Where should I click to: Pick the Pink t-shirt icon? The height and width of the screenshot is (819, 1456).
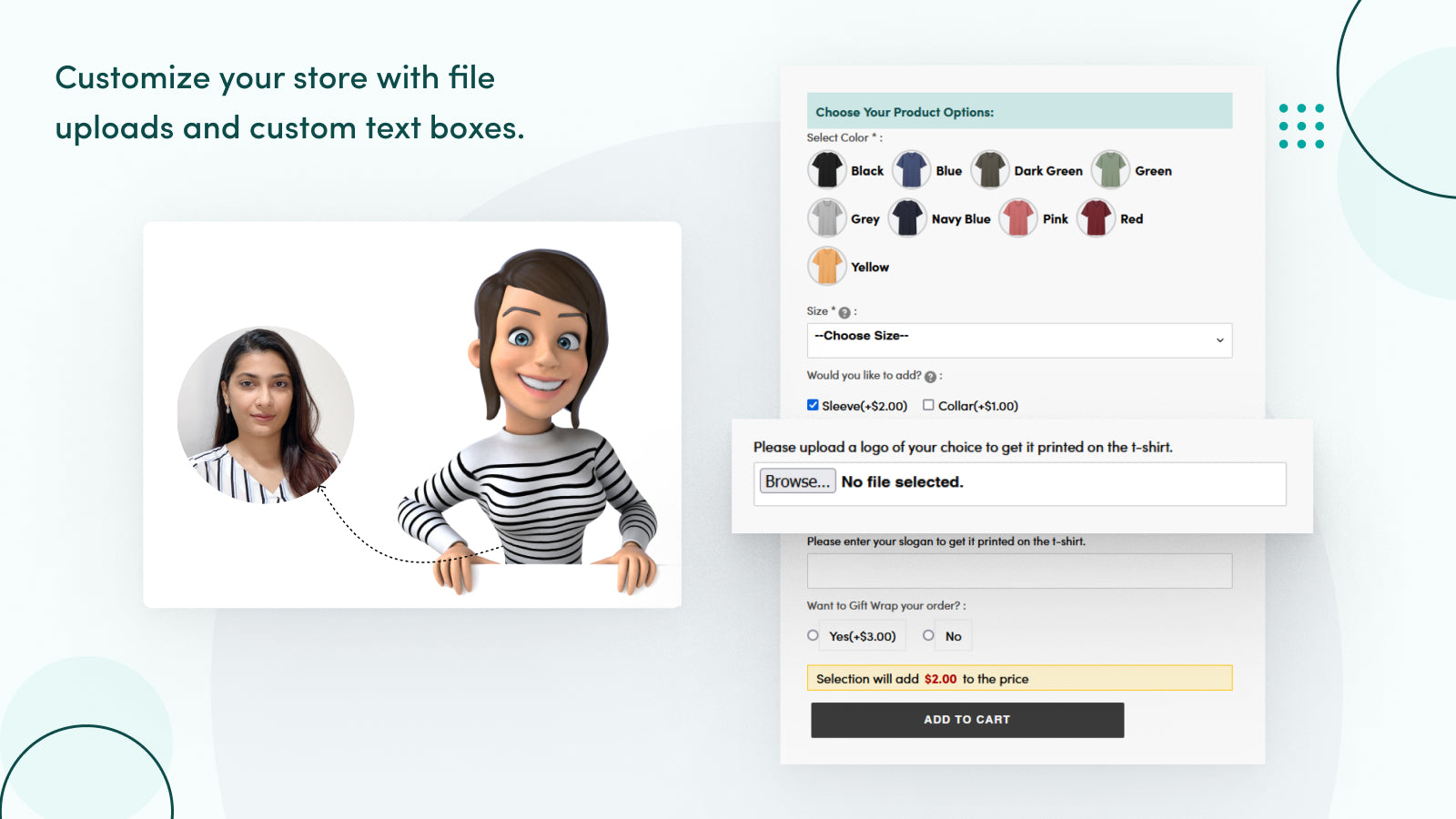1017,218
